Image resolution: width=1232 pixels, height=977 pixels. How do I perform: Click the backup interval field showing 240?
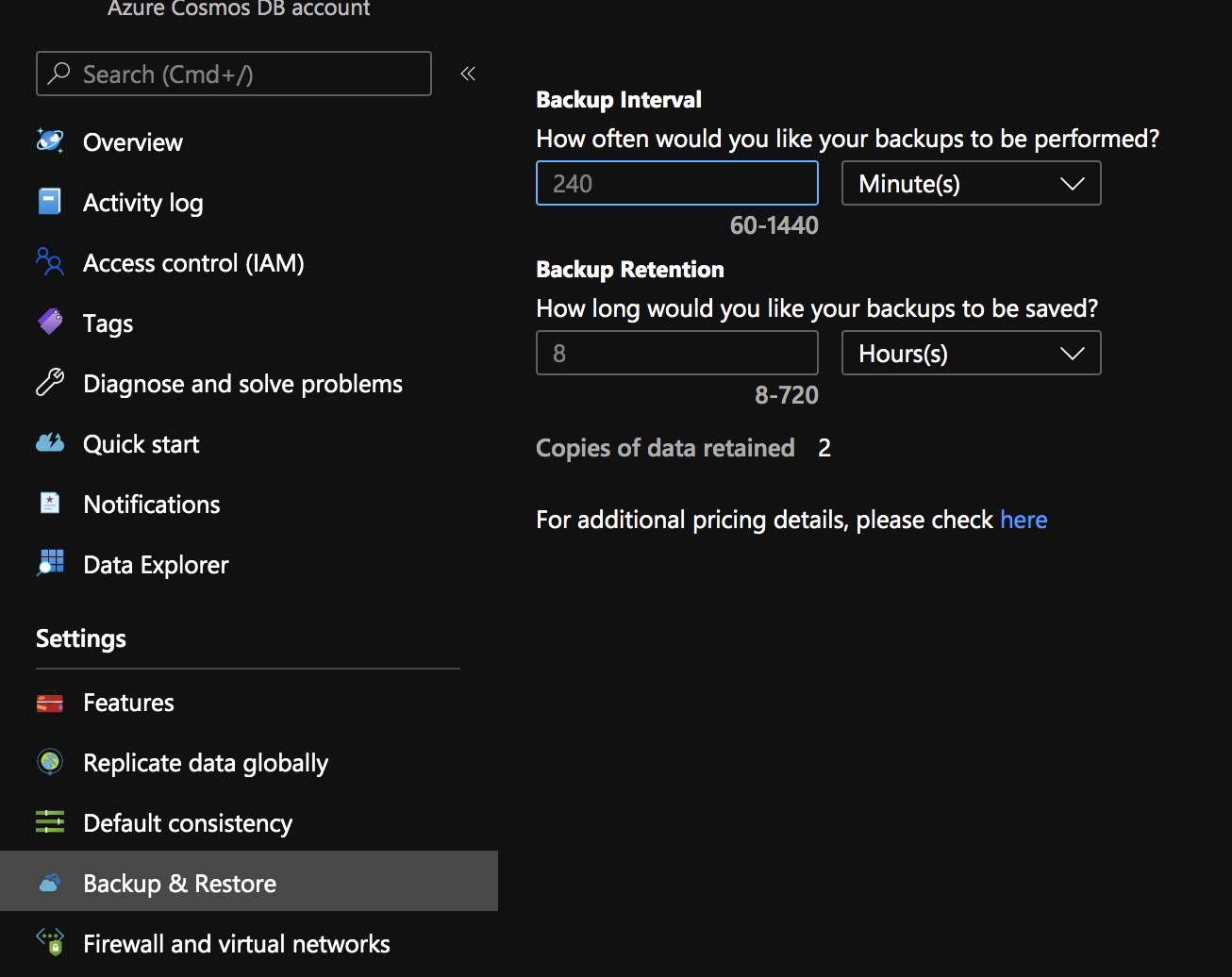(677, 183)
